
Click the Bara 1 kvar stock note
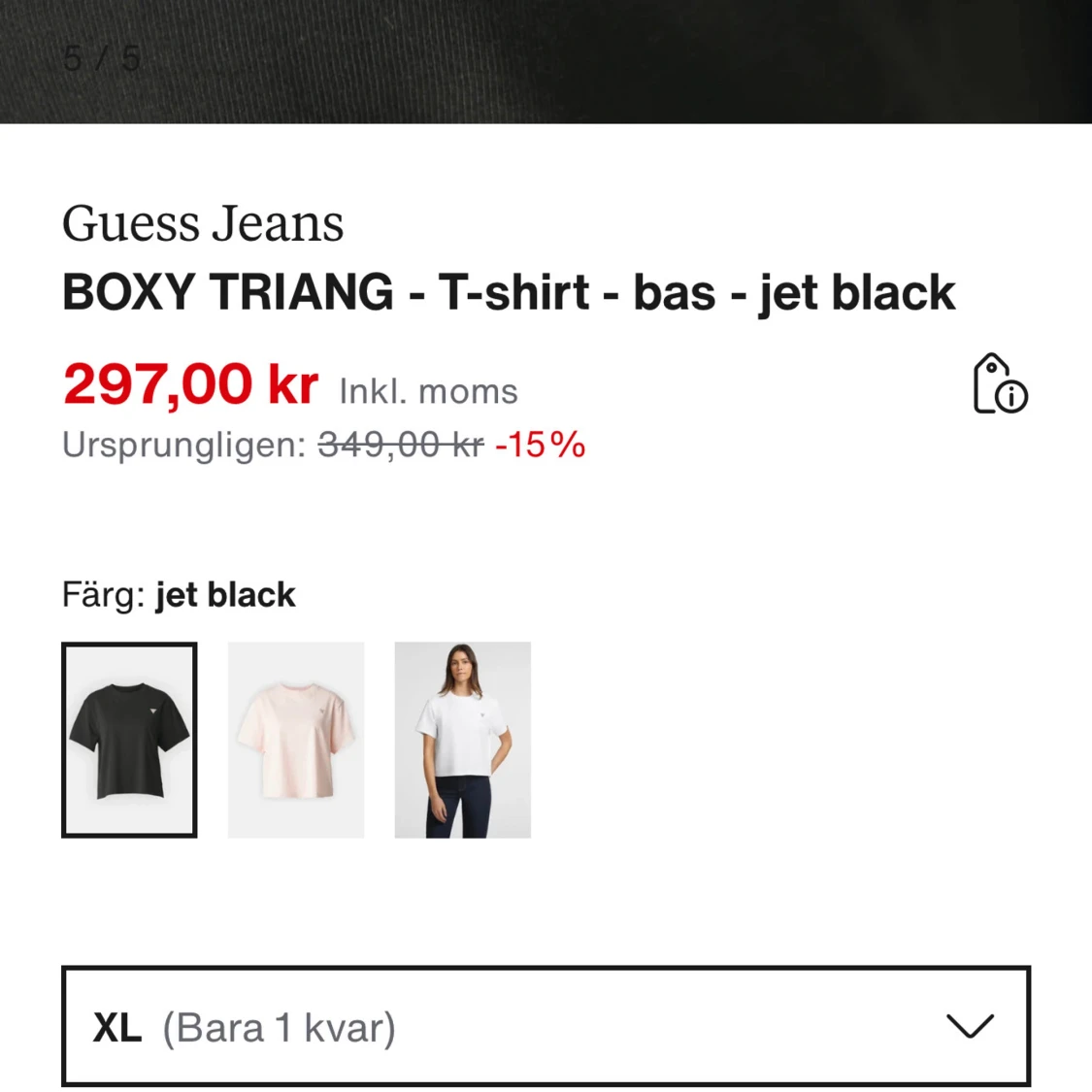pos(280,1027)
